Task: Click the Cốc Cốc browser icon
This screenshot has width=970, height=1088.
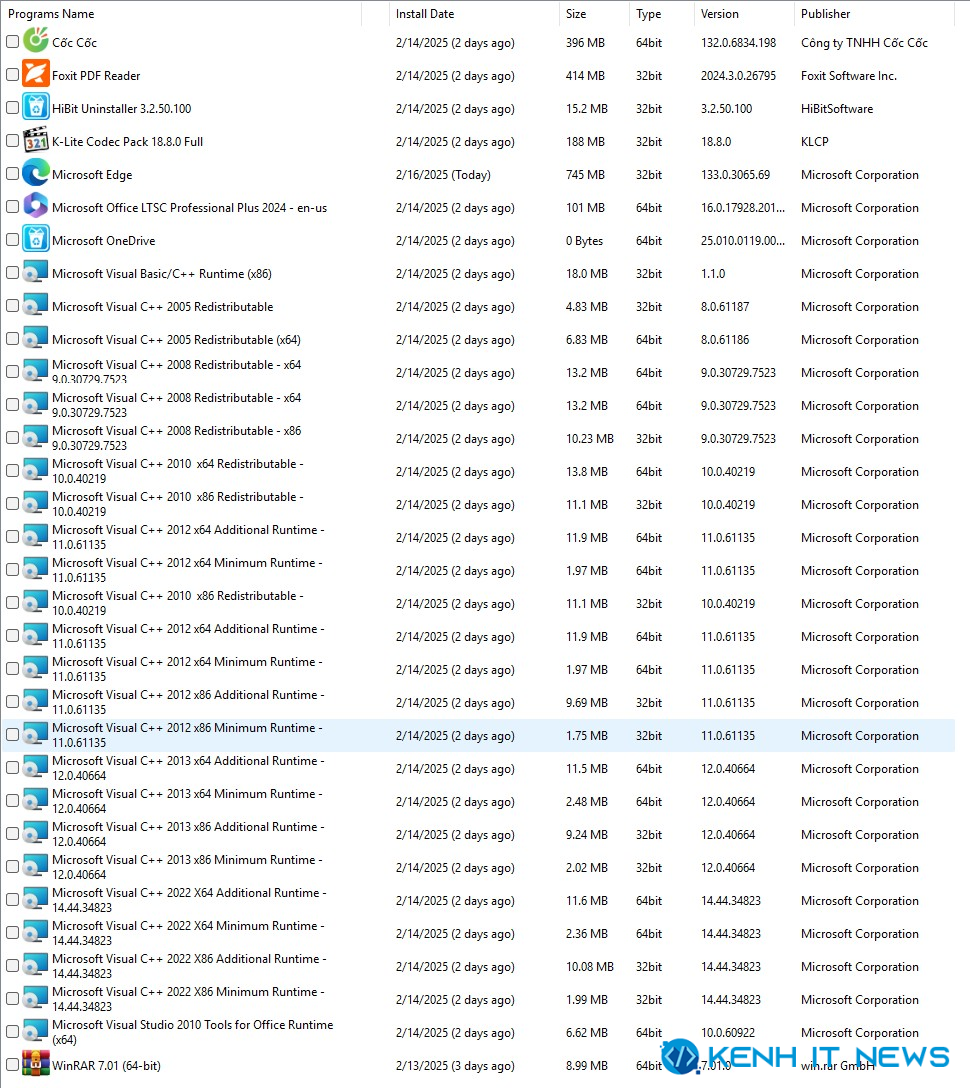Action: [35, 40]
